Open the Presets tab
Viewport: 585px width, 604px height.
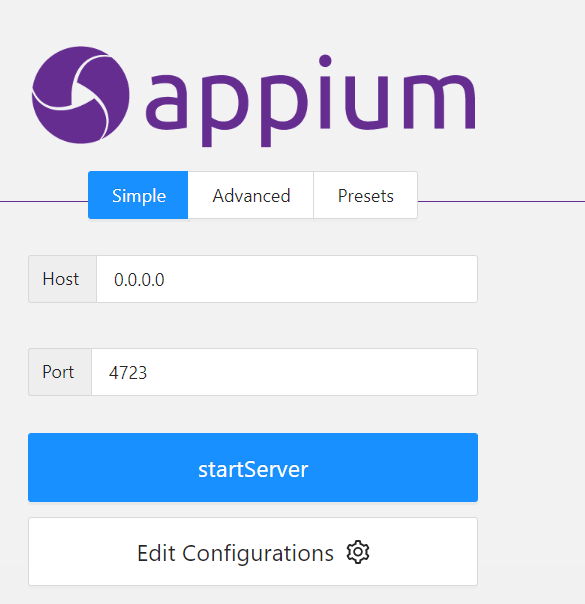coord(365,195)
